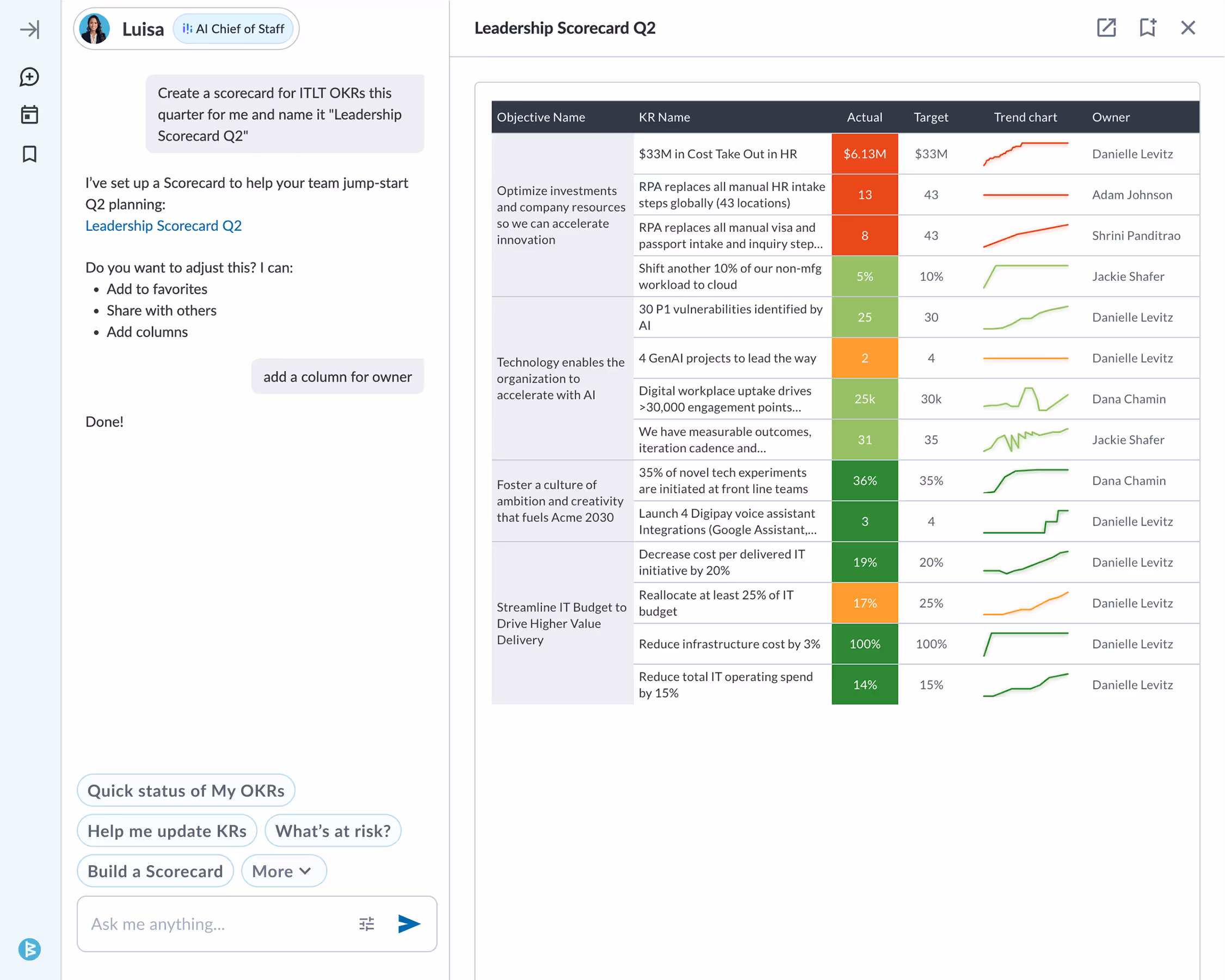Click the Betterworks logo in the corner
The height and width of the screenshot is (980, 1225).
pyautogui.click(x=29, y=950)
